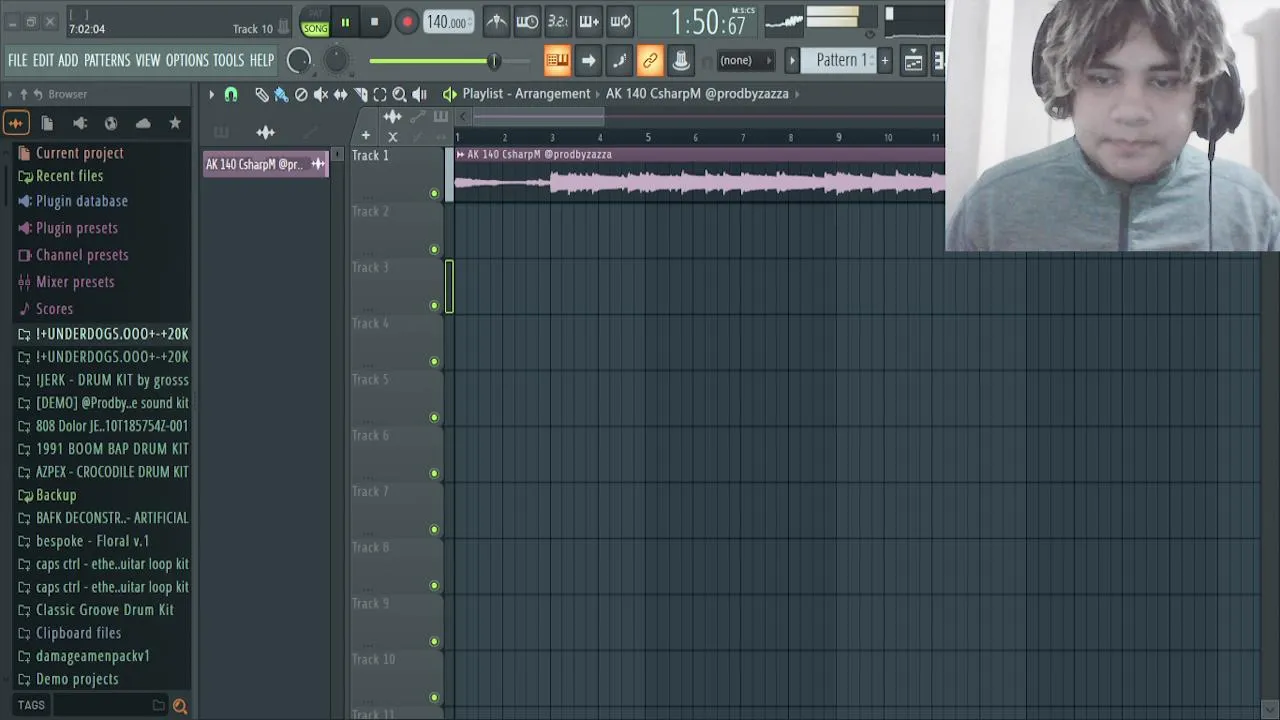Stop playback

374,22
